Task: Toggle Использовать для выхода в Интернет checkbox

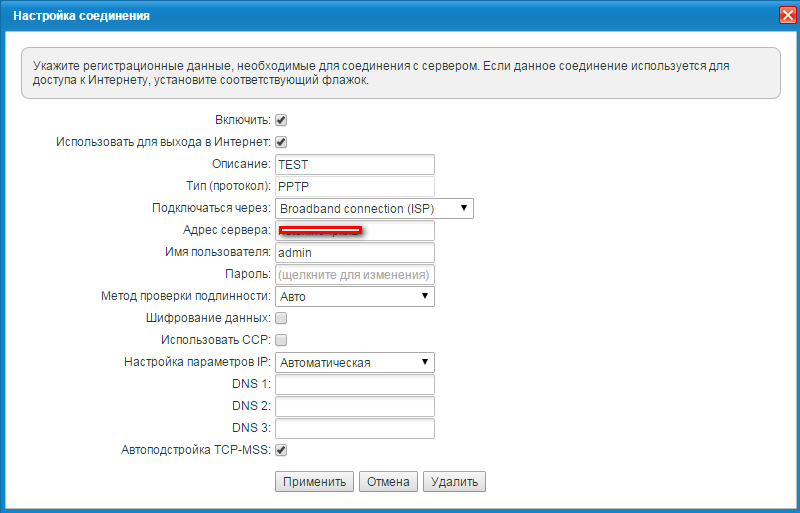Action: 281,142
